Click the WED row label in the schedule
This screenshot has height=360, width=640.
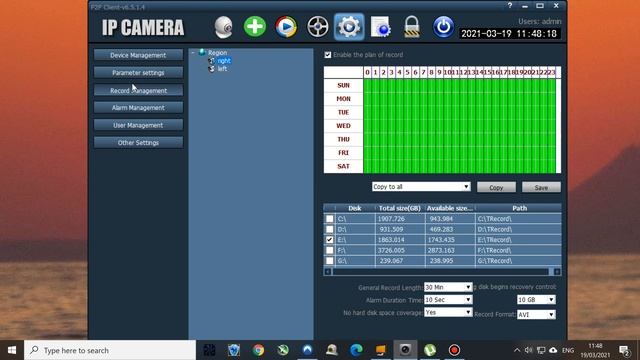343,126
